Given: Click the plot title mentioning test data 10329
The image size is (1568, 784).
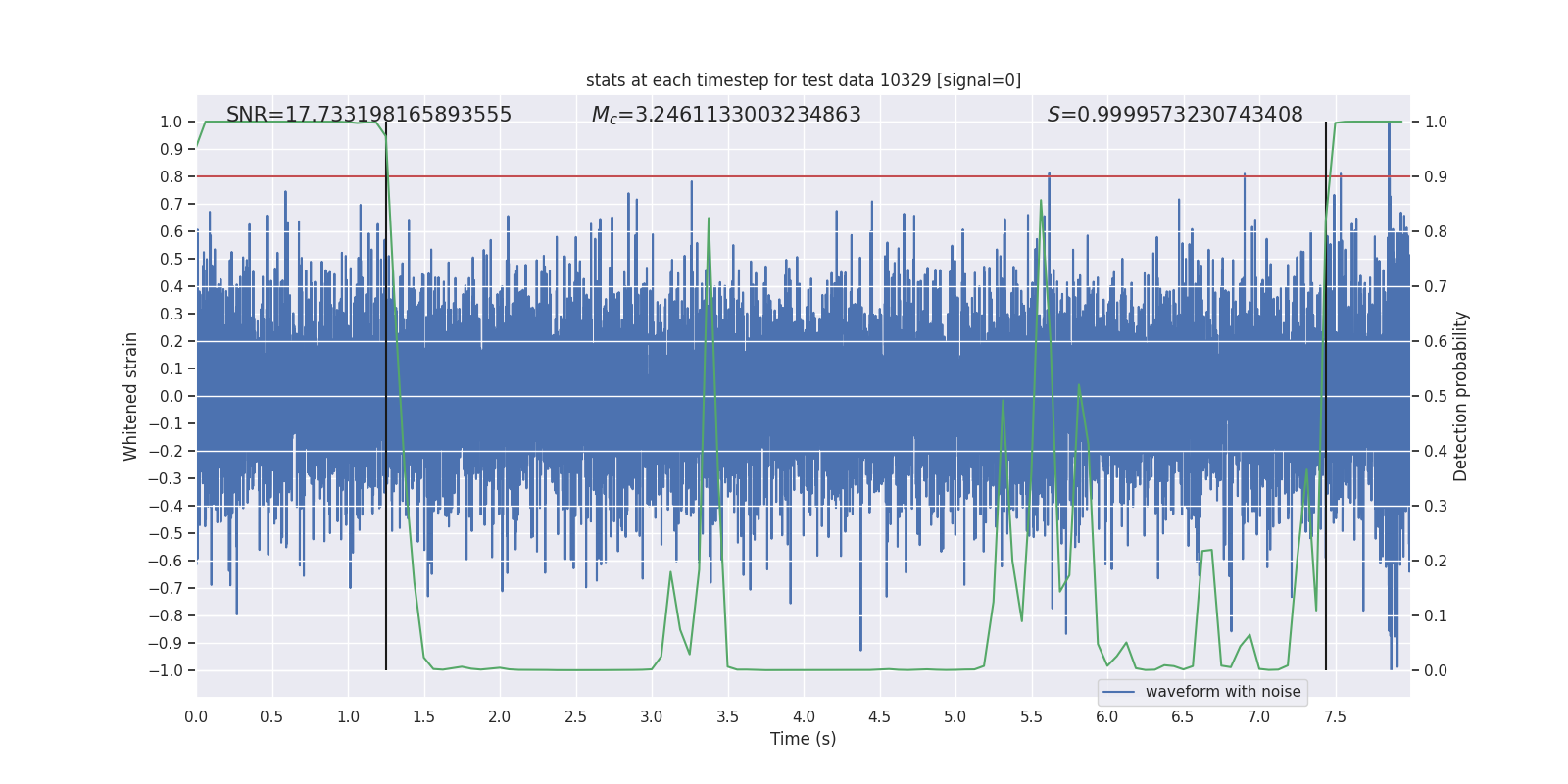Looking at the screenshot, I should (804, 80).
